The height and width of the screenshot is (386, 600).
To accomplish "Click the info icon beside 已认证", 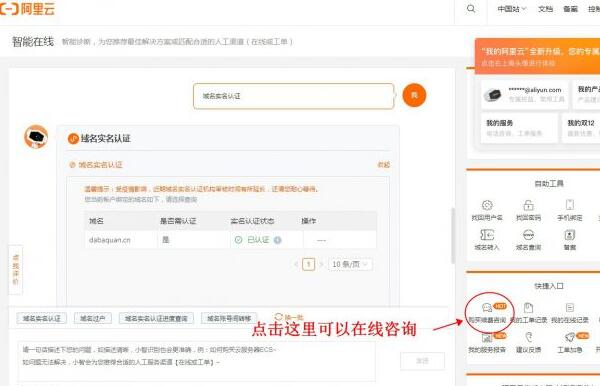I will 278,240.
